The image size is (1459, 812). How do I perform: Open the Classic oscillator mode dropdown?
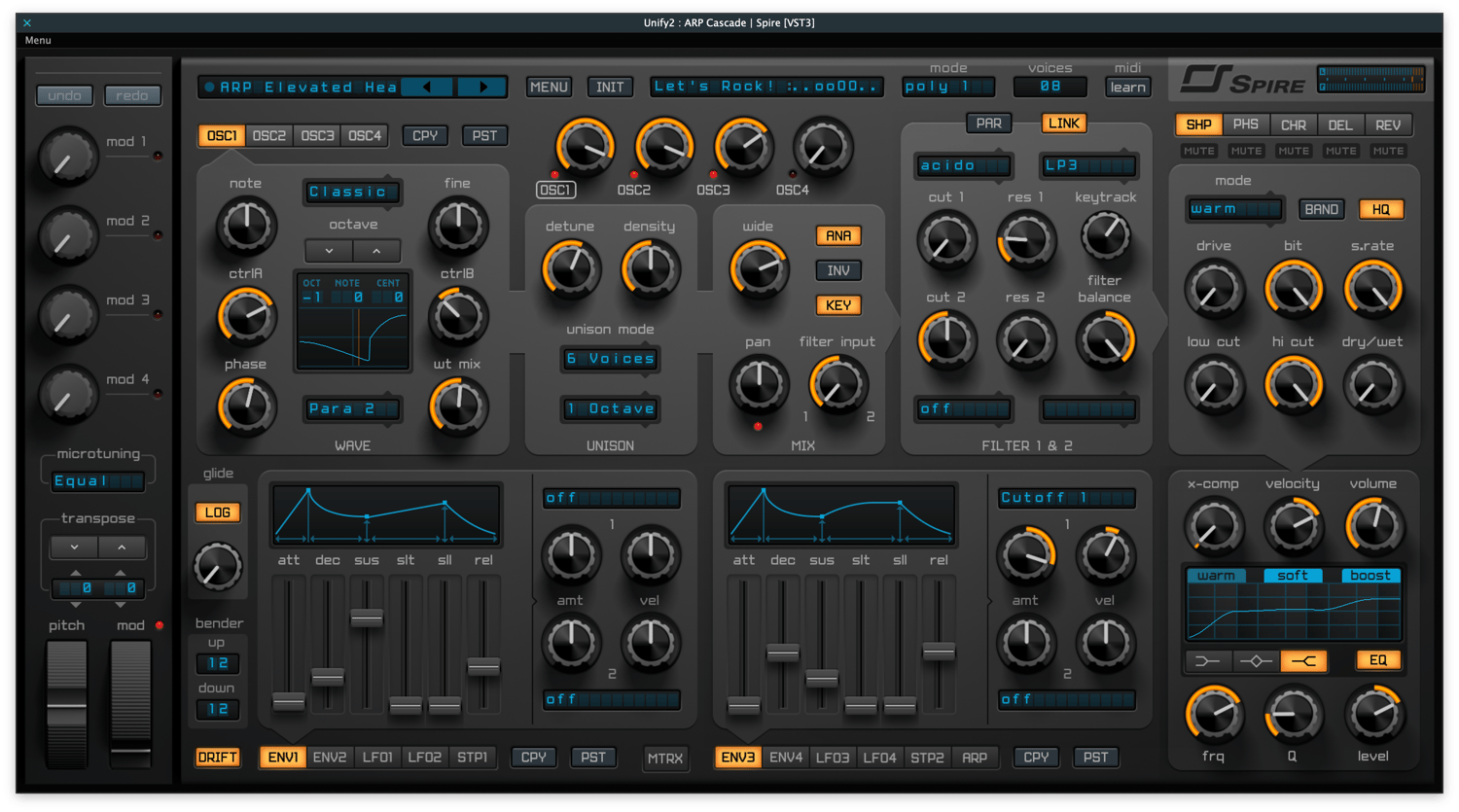[352, 192]
